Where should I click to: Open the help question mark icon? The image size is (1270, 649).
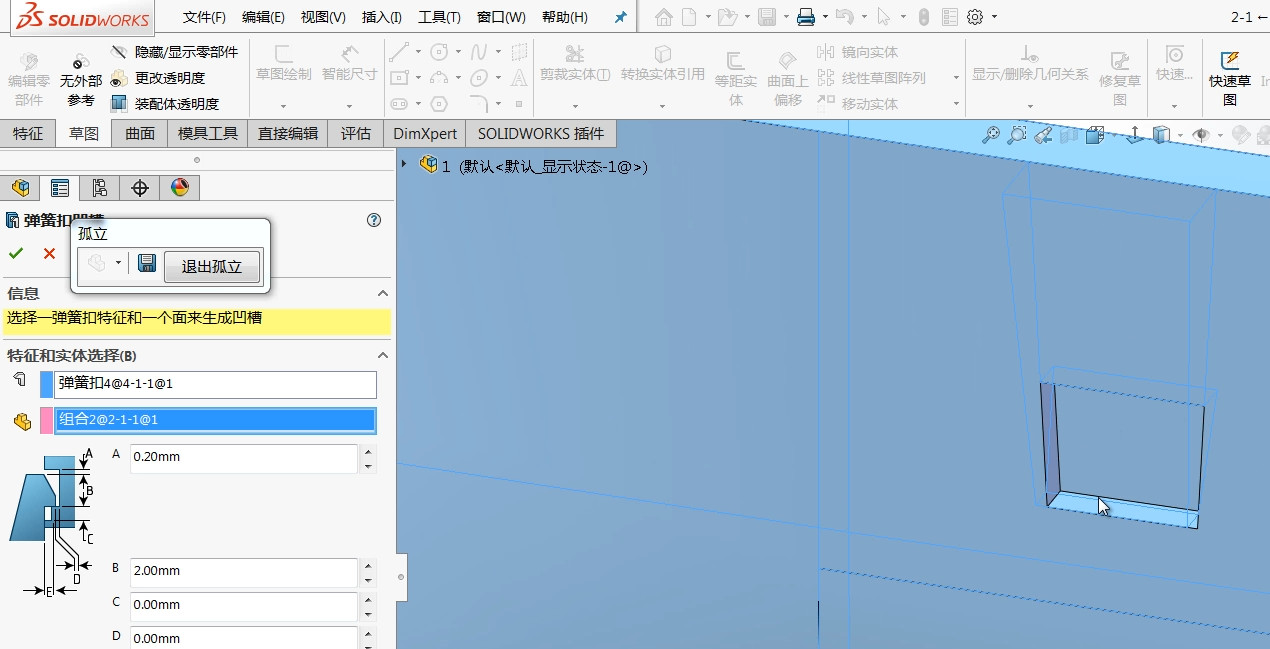point(374,221)
